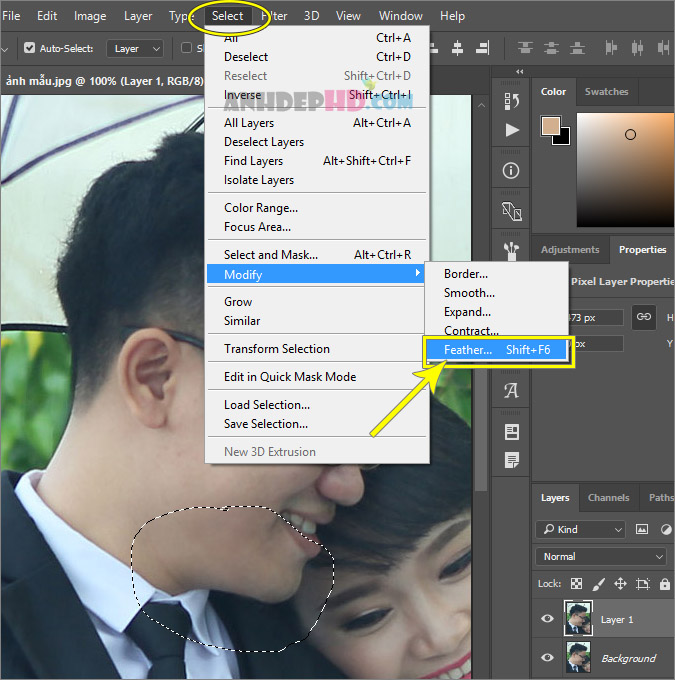Choose Select and Mask option
The height and width of the screenshot is (680, 675).
click(317, 255)
